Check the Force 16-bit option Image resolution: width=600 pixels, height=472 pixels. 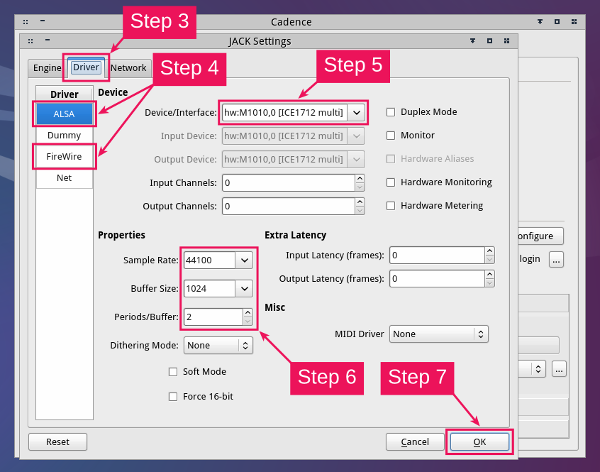point(173,397)
